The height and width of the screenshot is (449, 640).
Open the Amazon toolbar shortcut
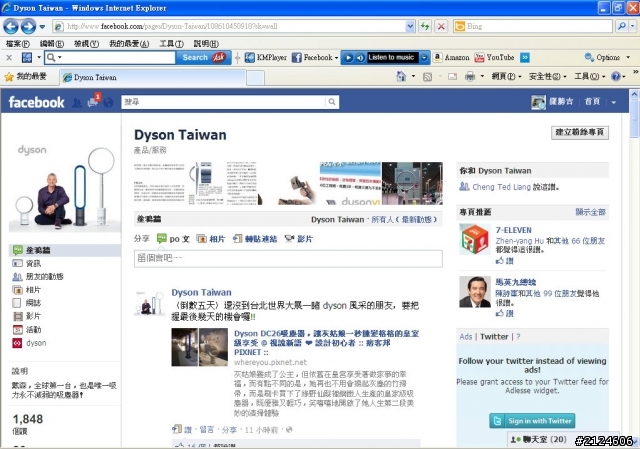451,58
